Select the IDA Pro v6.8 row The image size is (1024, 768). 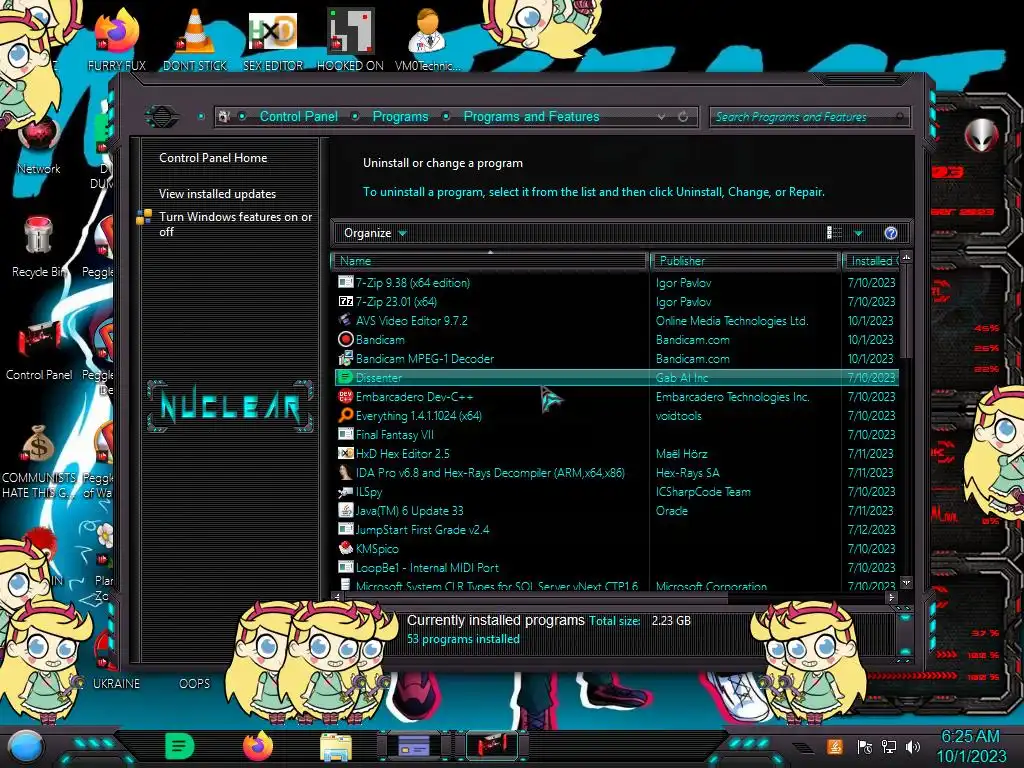click(616, 472)
